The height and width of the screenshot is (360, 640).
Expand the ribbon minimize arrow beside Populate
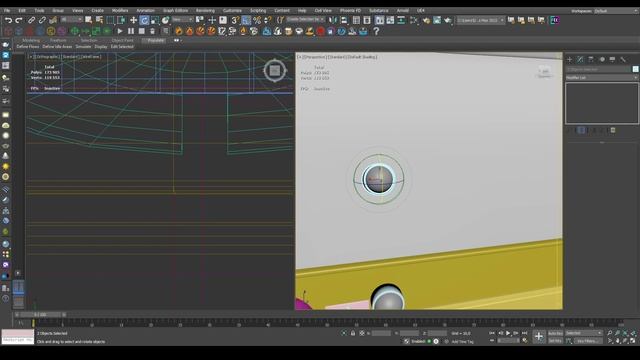point(178,40)
